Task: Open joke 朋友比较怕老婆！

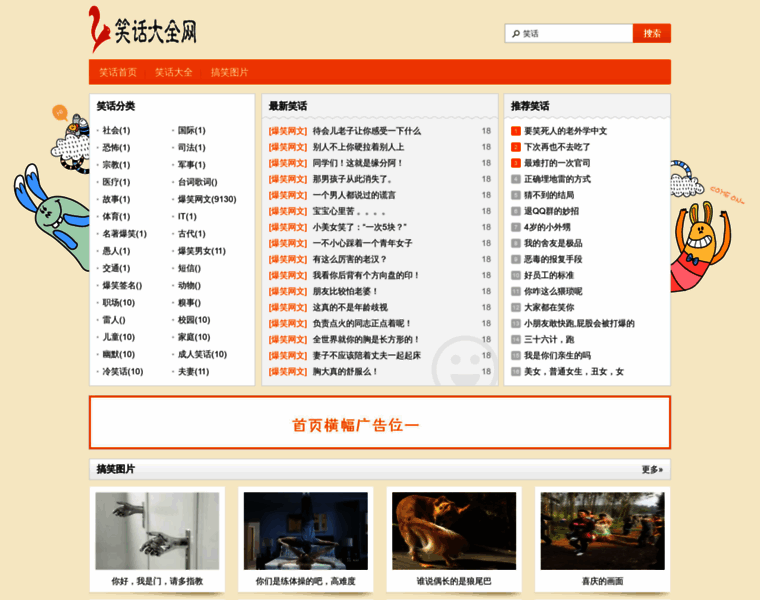Action: click(x=345, y=291)
